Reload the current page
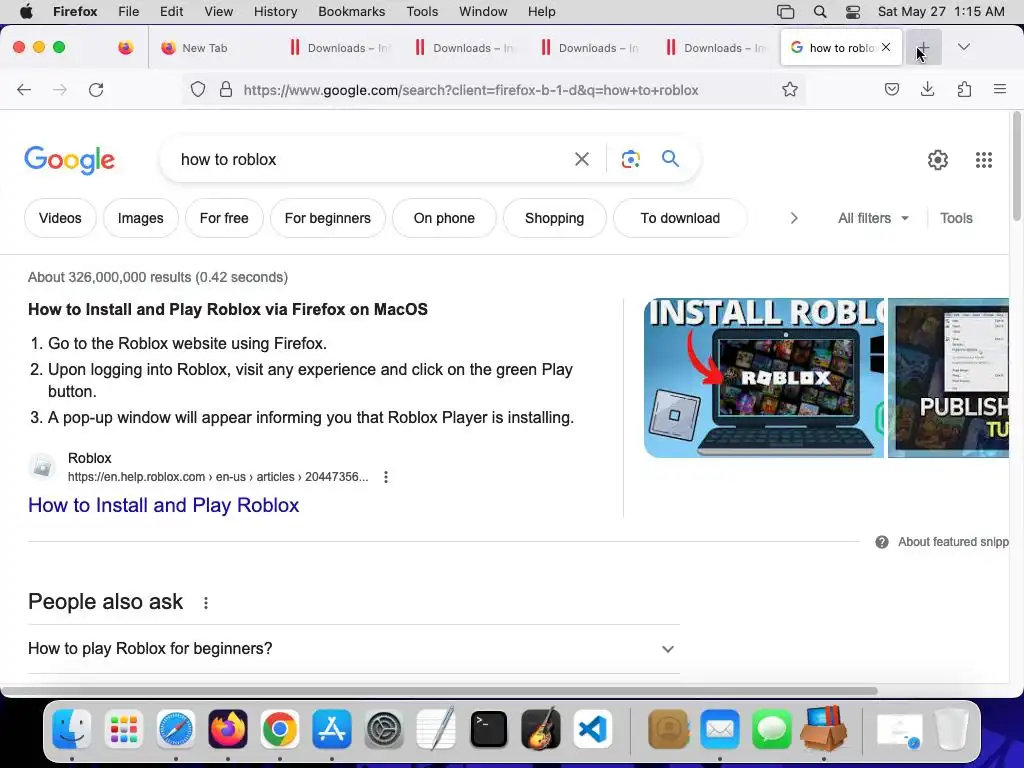This screenshot has width=1024, height=768. 96,90
